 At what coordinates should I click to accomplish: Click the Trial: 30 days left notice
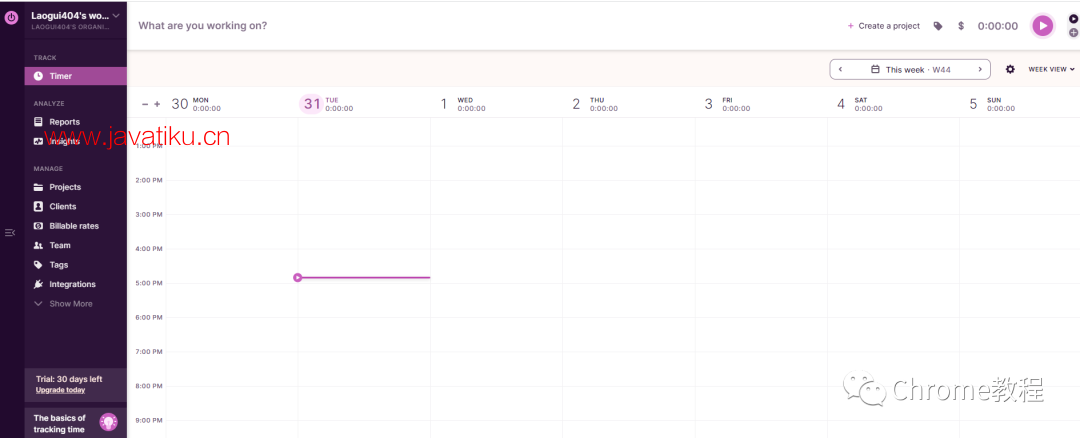[69, 379]
